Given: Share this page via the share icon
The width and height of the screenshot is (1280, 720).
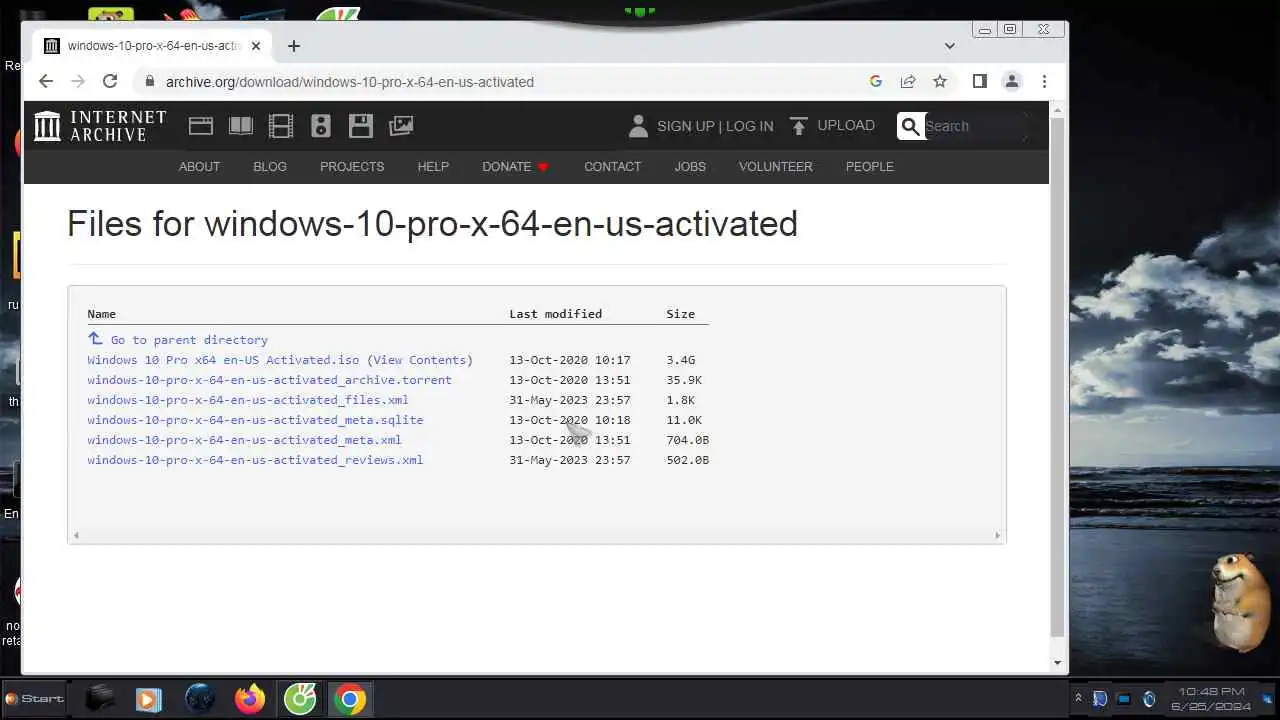Looking at the screenshot, I should [908, 82].
